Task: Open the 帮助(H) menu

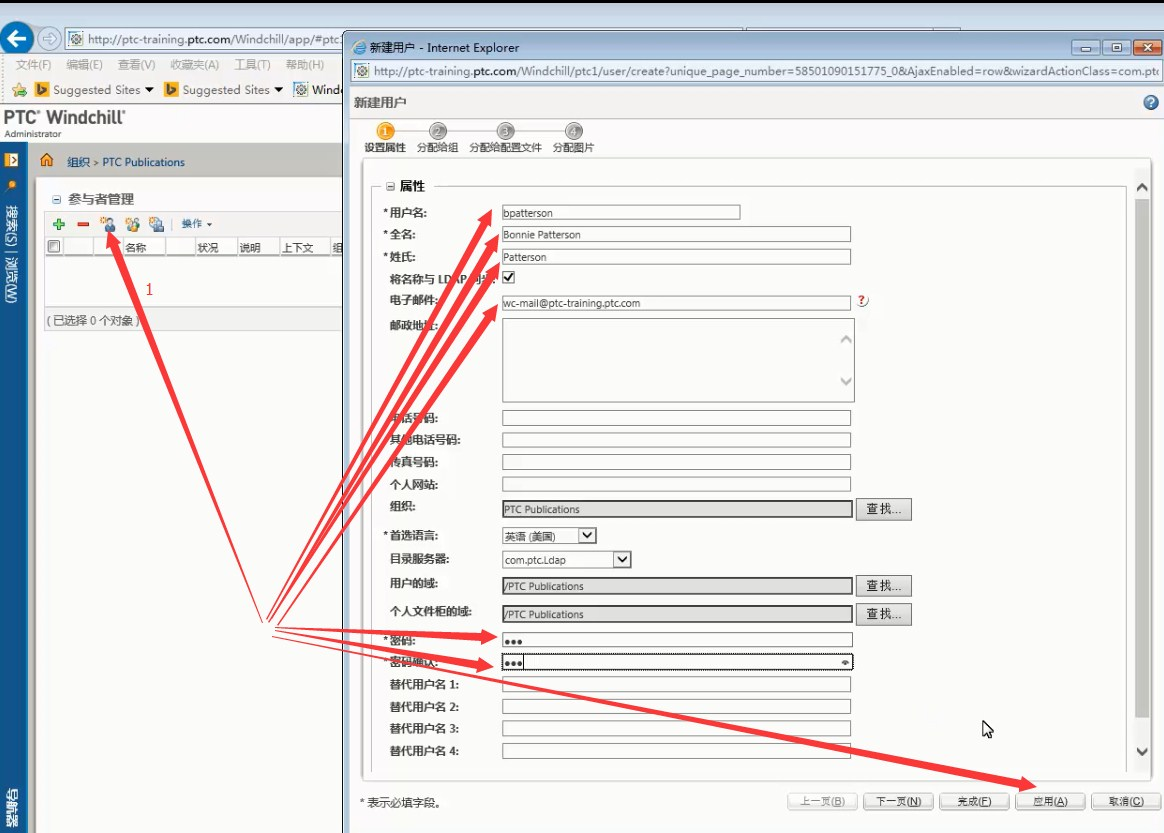Action: pos(304,65)
